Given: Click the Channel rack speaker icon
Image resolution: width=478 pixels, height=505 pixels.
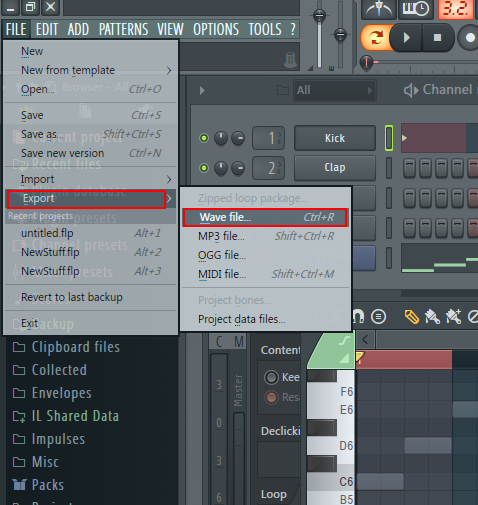Looking at the screenshot, I should [x=411, y=90].
